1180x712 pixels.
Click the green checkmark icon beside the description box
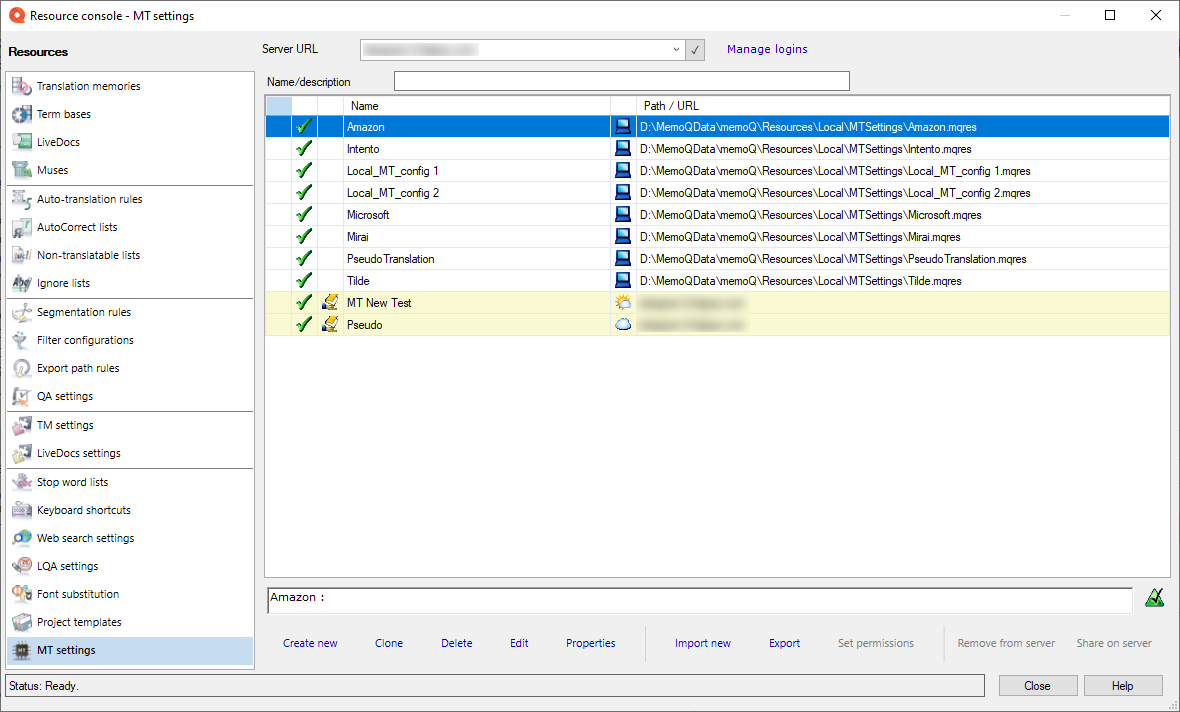(1155, 598)
